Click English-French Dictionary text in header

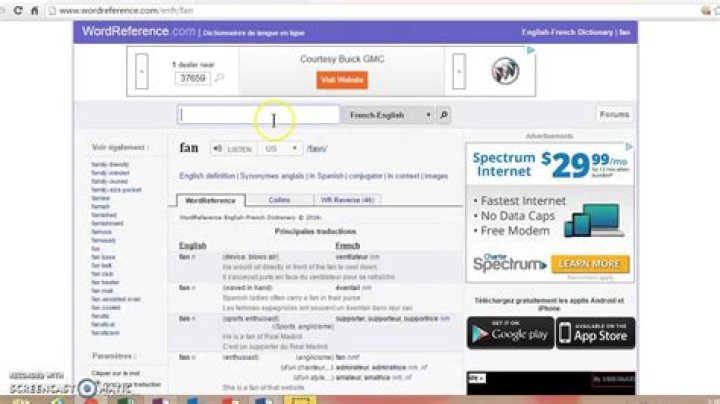point(567,32)
